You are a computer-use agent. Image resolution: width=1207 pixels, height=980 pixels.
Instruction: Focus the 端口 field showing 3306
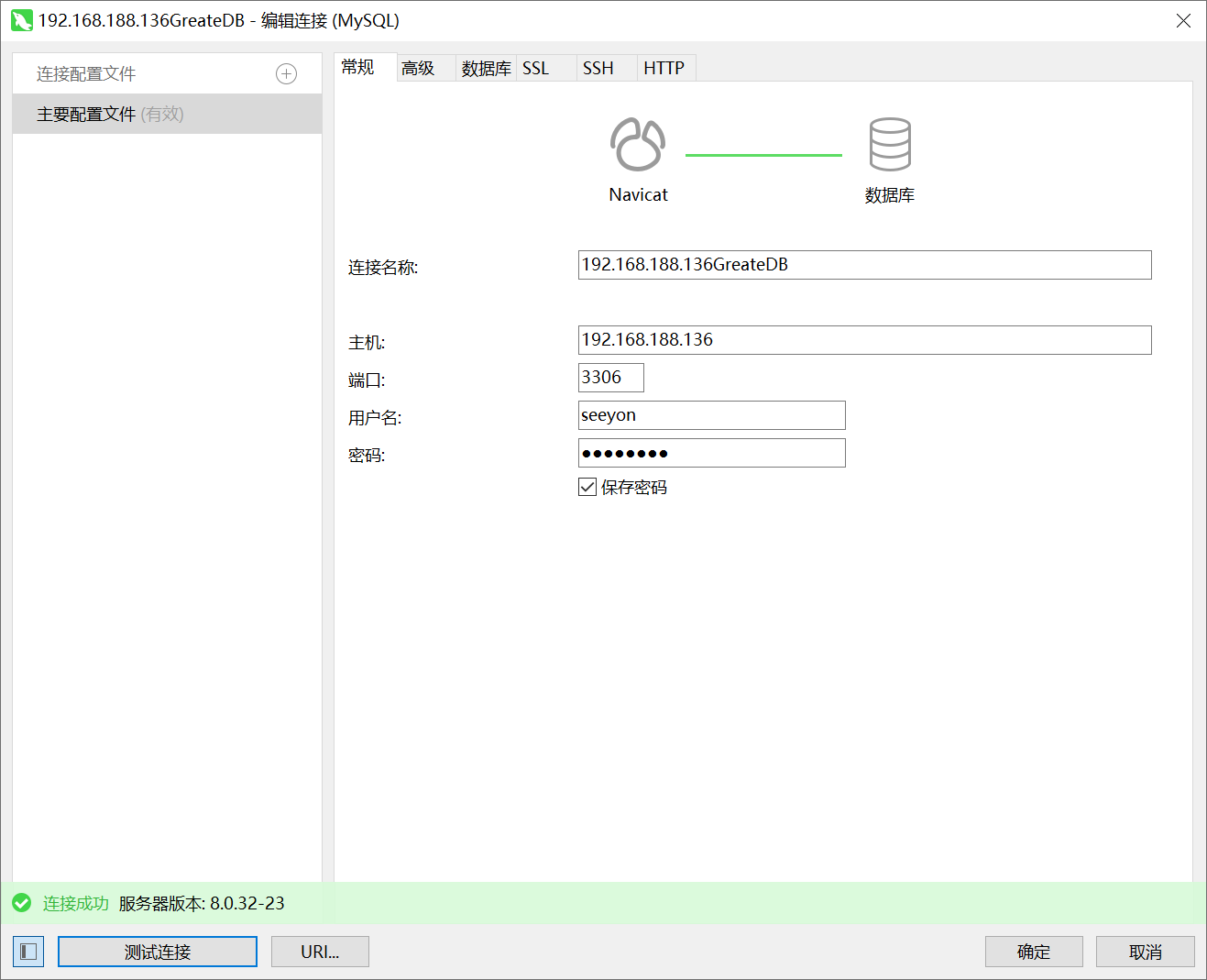[x=610, y=378]
